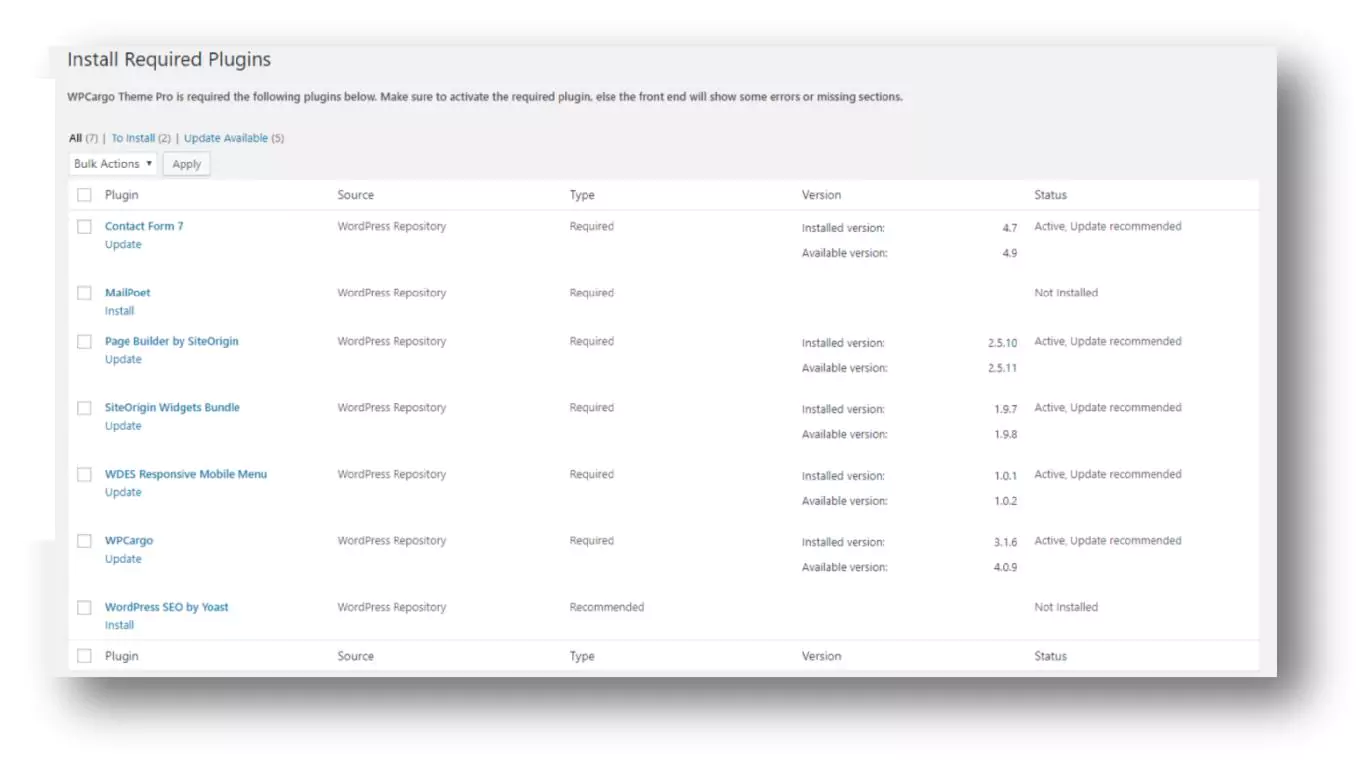Open the MailPoet plugin link
The image size is (1370, 770).
[x=127, y=293]
